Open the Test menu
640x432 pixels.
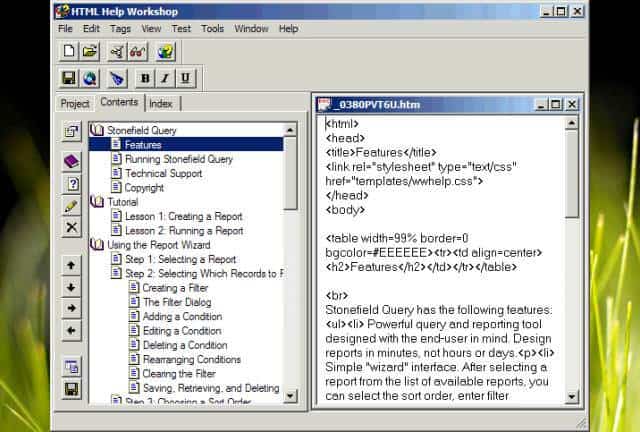pyautogui.click(x=181, y=29)
